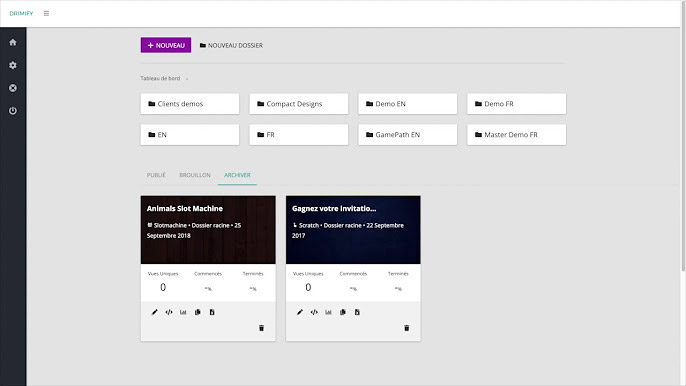Click the Vues Uniques value on Animals Slot Machine
This screenshot has height=386, width=686.
coord(163,287)
